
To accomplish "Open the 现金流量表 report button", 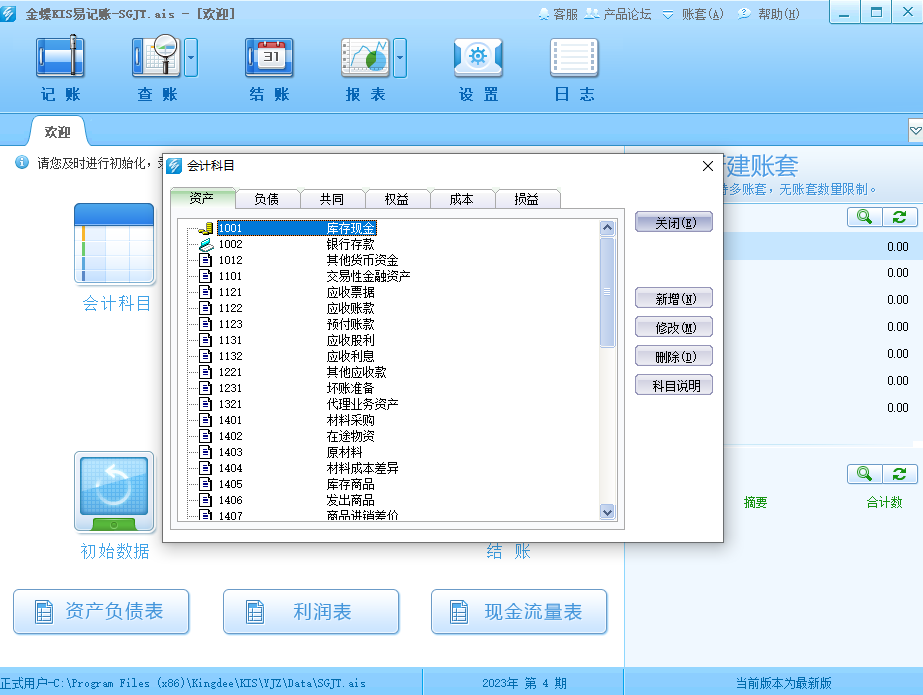I will pyautogui.click(x=519, y=611).
